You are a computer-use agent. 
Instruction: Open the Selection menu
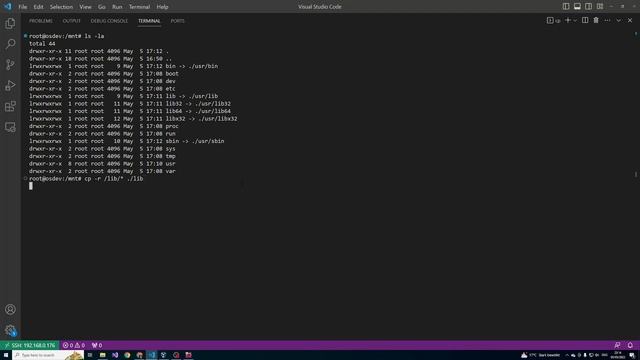tap(61, 7)
